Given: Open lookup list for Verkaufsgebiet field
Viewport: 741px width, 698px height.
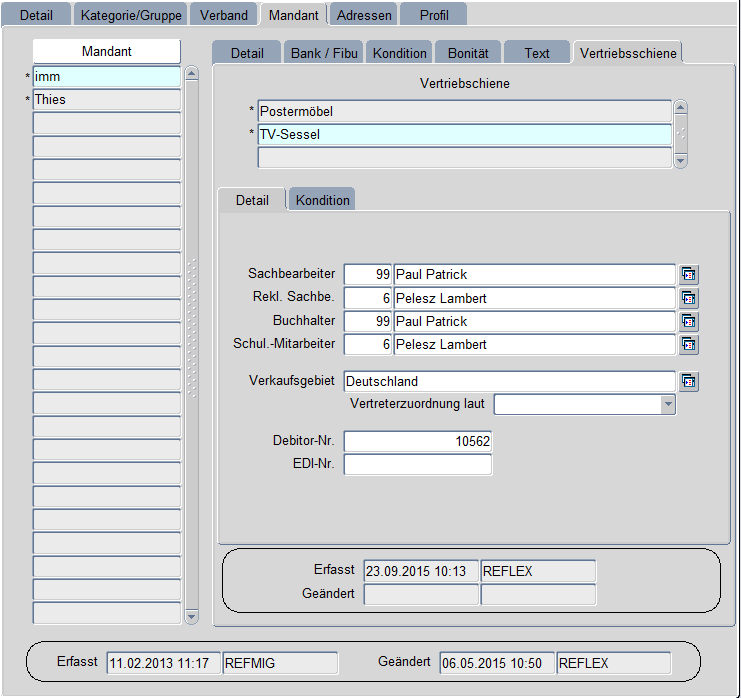Looking at the screenshot, I should (689, 382).
